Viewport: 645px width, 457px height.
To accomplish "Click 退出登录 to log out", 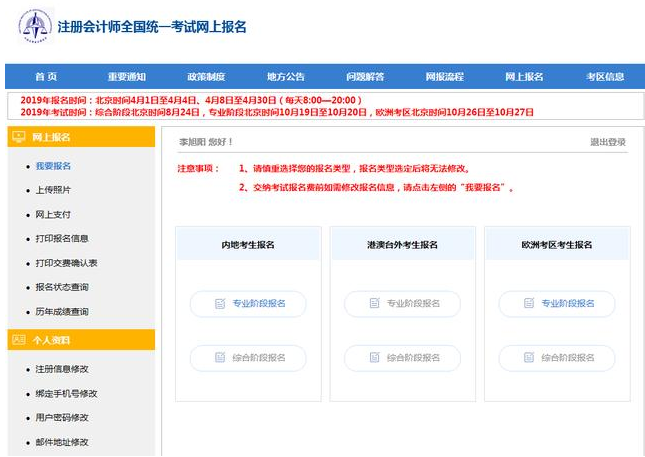I will pyautogui.click(x=608, y=142).
